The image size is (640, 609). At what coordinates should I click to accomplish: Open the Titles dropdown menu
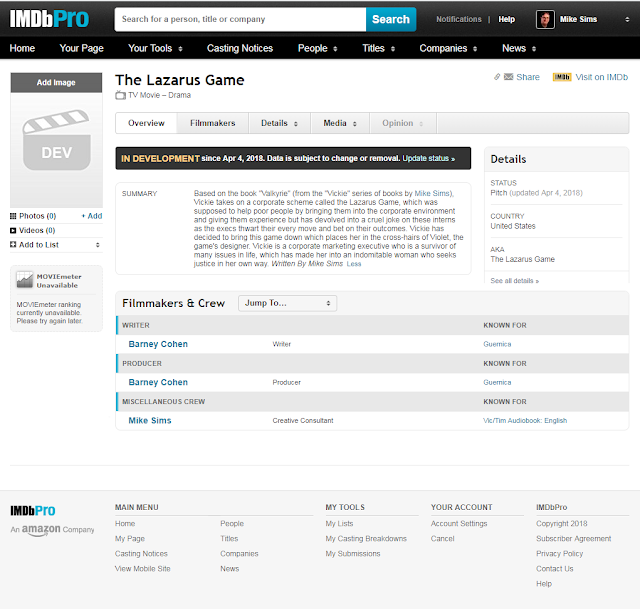click(x=378, y=49)
